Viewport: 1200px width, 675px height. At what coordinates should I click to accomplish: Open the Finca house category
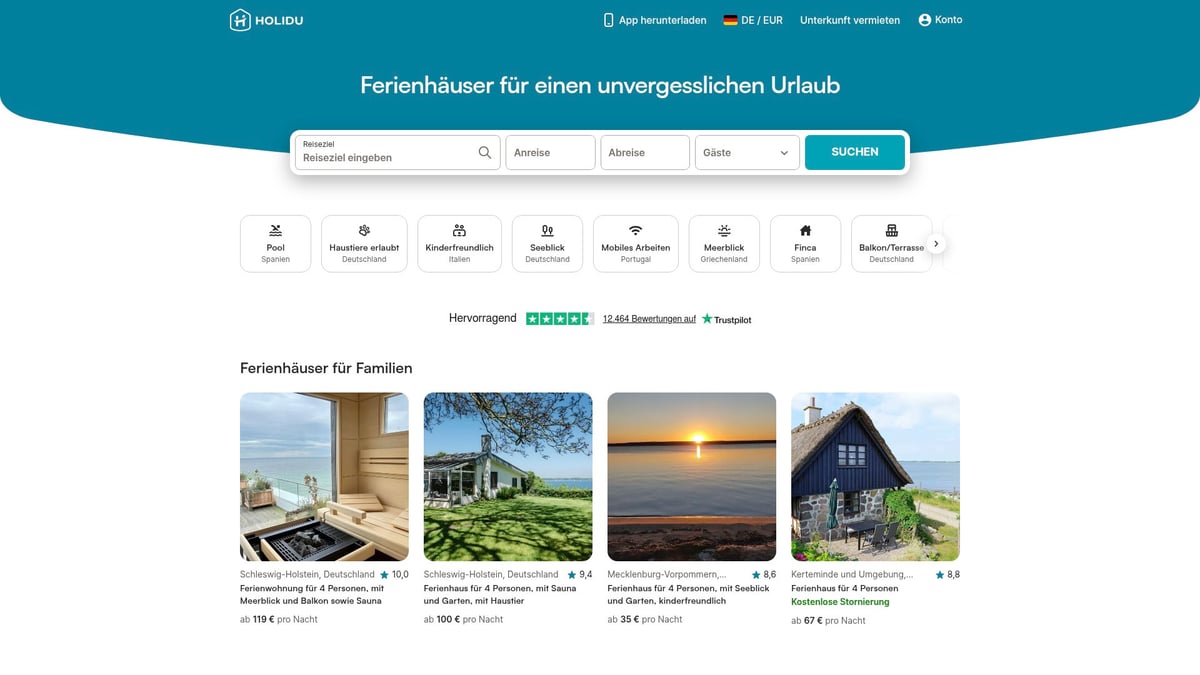pos(805,244)
